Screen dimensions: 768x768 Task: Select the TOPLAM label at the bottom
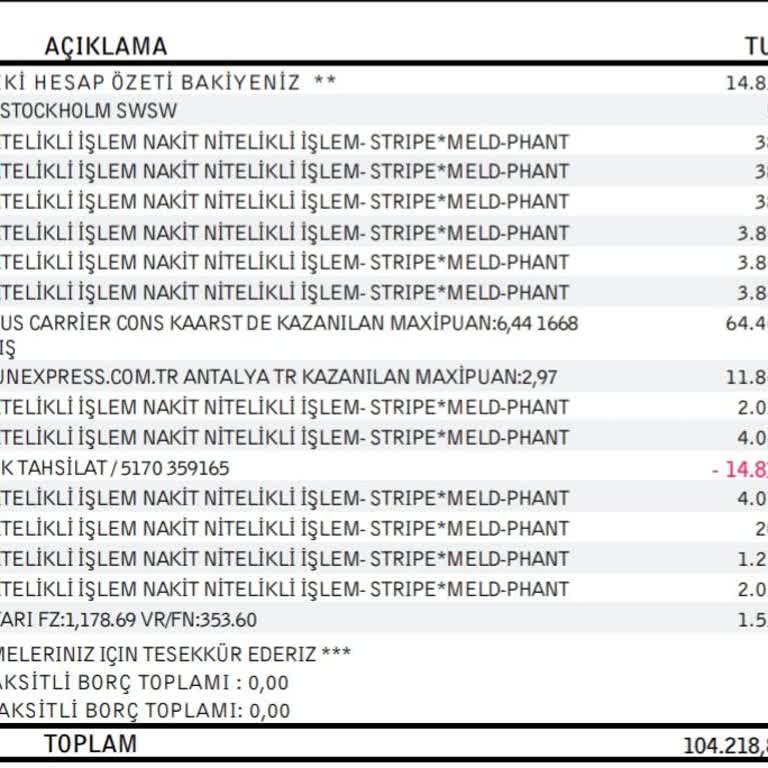(91, 744)
